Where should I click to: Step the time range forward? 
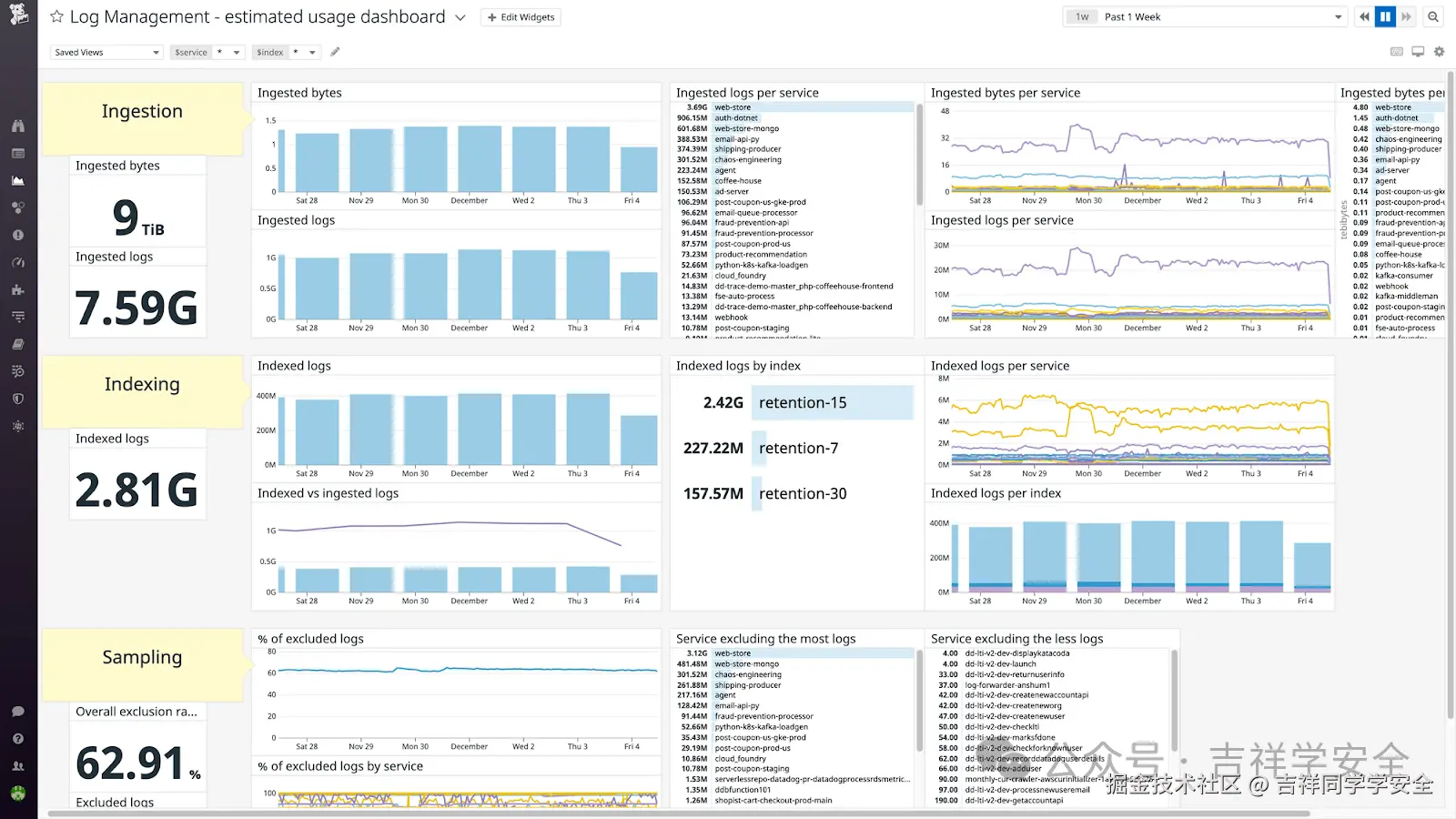coord(1406,16)
